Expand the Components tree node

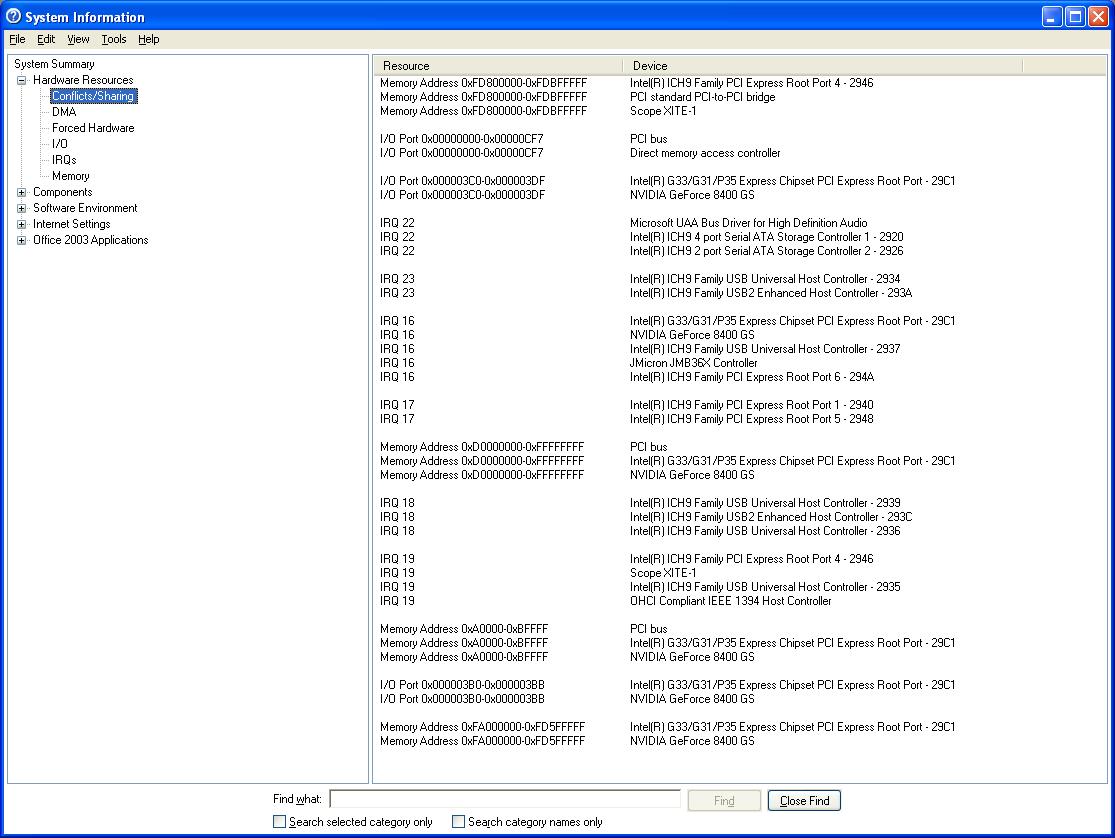pos(22,192)
